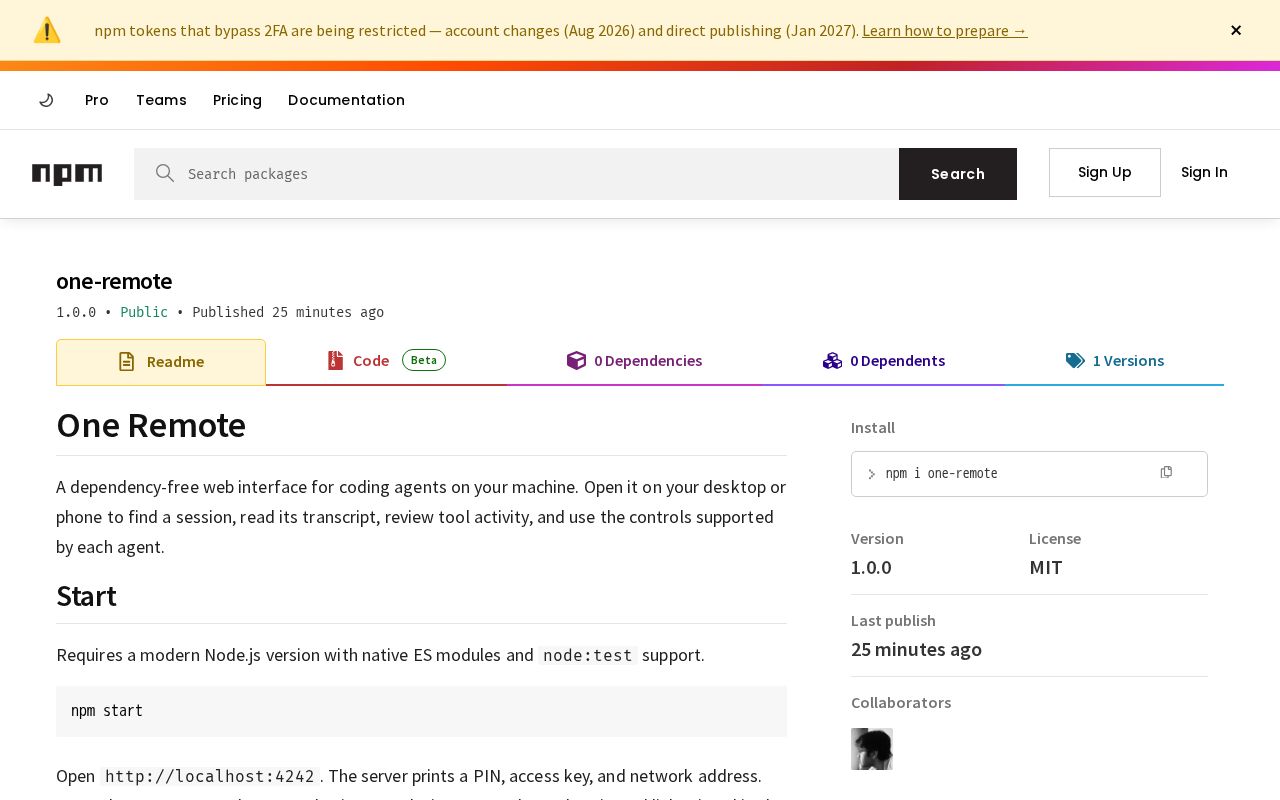The image size is (1280, 800).
Task: Open the Pricing link
Action: tap(237, 100)
